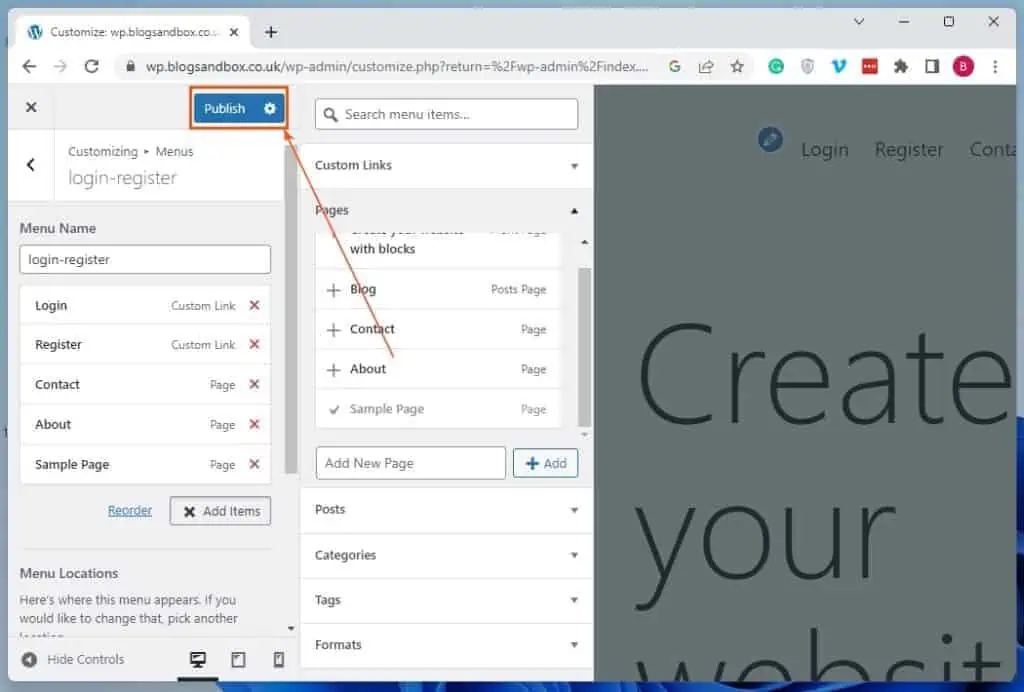Click the Publish button
1024x692 pixels.
226,108
